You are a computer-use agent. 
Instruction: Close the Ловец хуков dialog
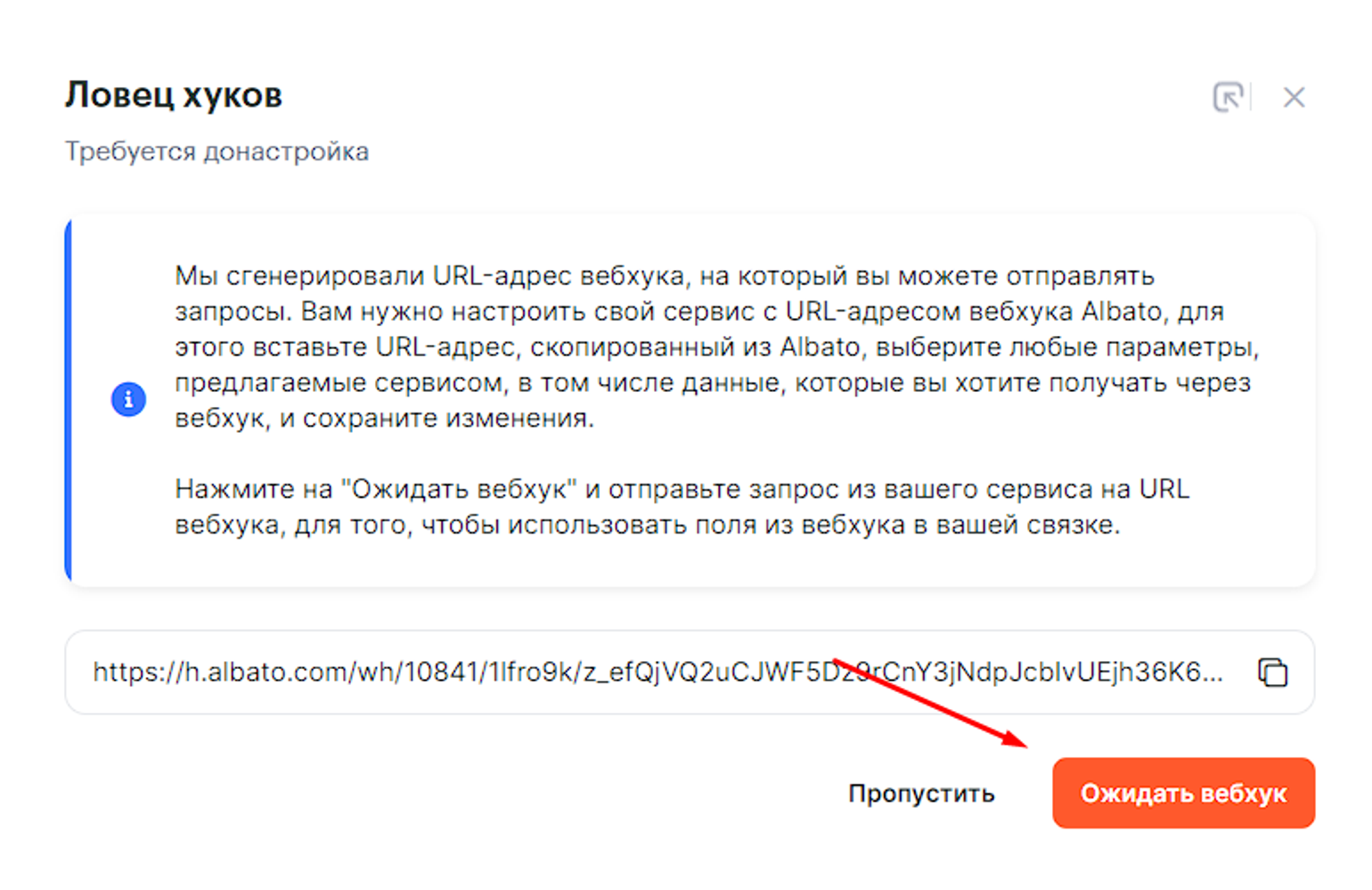click(x=1294, y=97)
